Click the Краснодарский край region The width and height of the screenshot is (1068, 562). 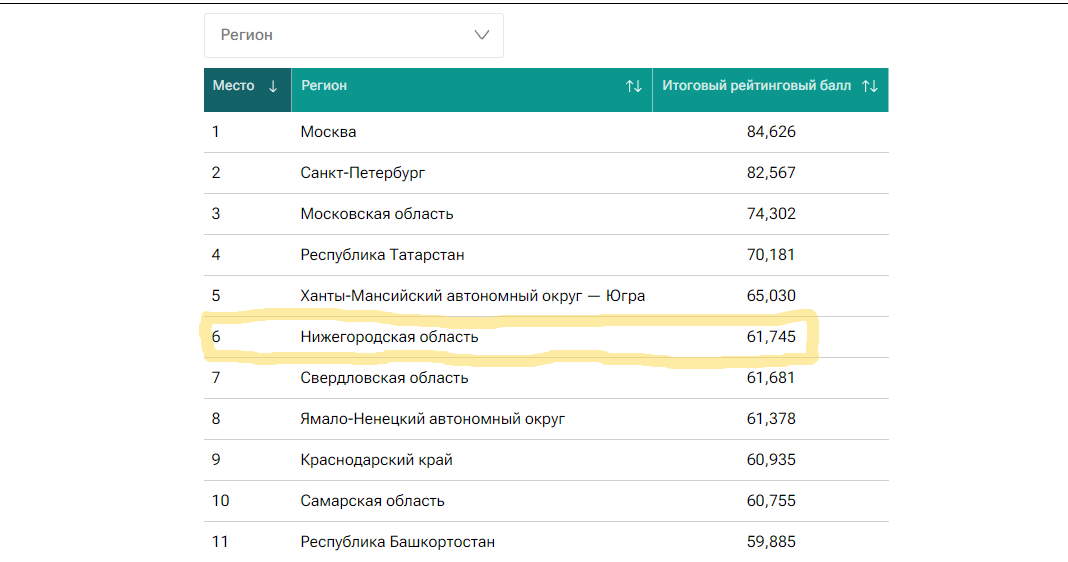click(376, 460)
